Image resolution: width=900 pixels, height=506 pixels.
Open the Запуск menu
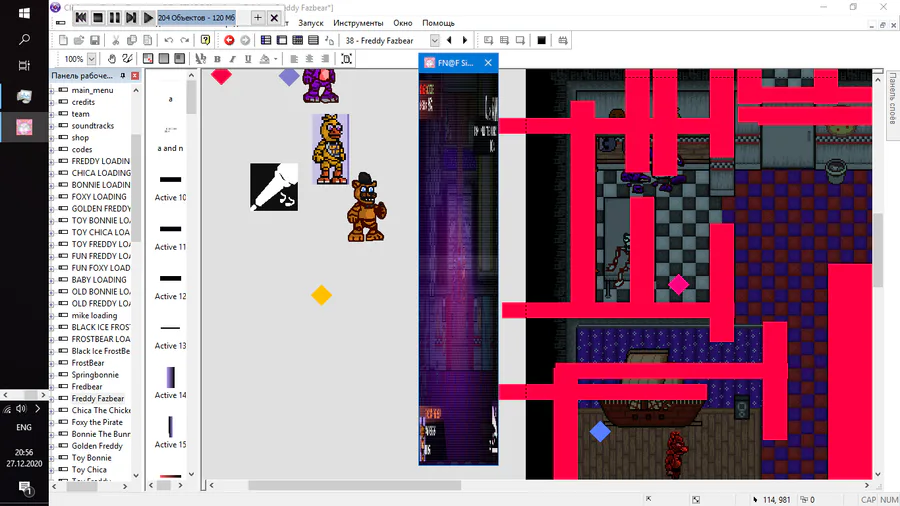[x=311, y=23]
